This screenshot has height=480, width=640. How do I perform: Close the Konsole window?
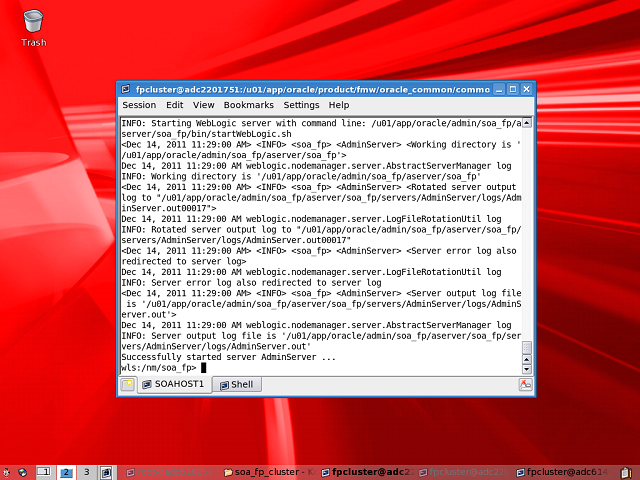[527, 89]
